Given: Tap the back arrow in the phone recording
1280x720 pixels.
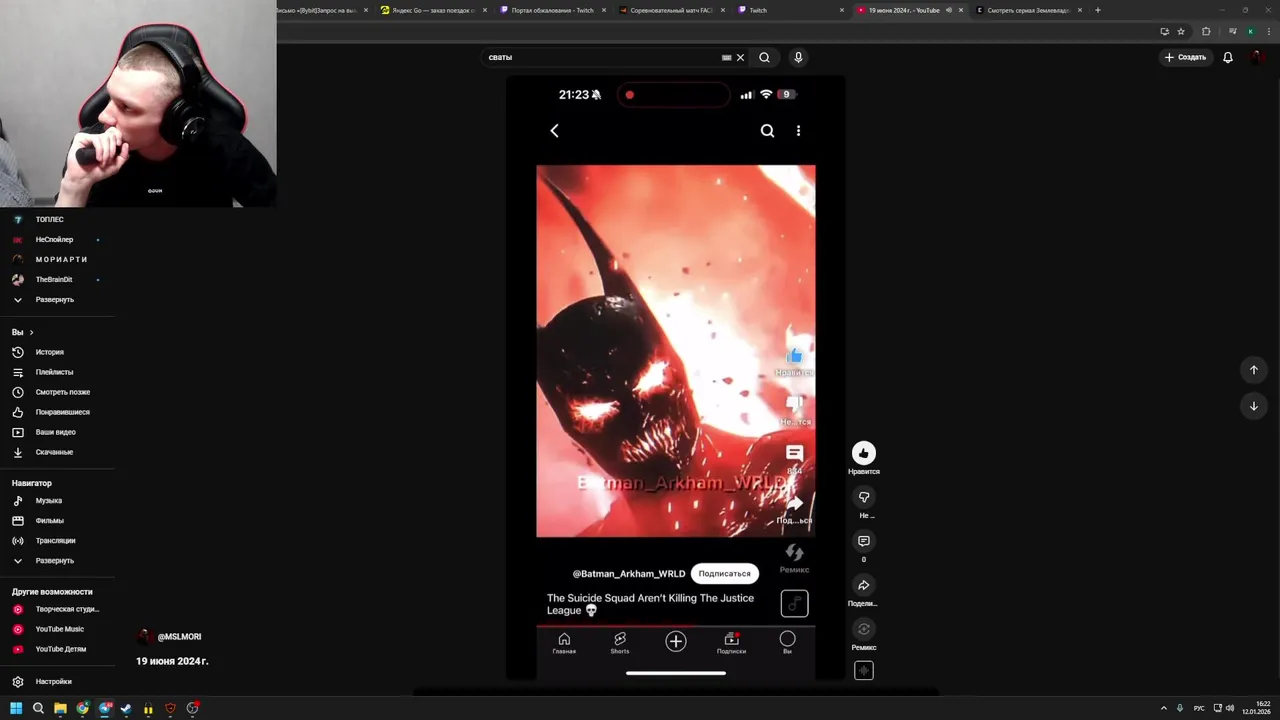Looking at the screenshot, I should coord(554,131).
